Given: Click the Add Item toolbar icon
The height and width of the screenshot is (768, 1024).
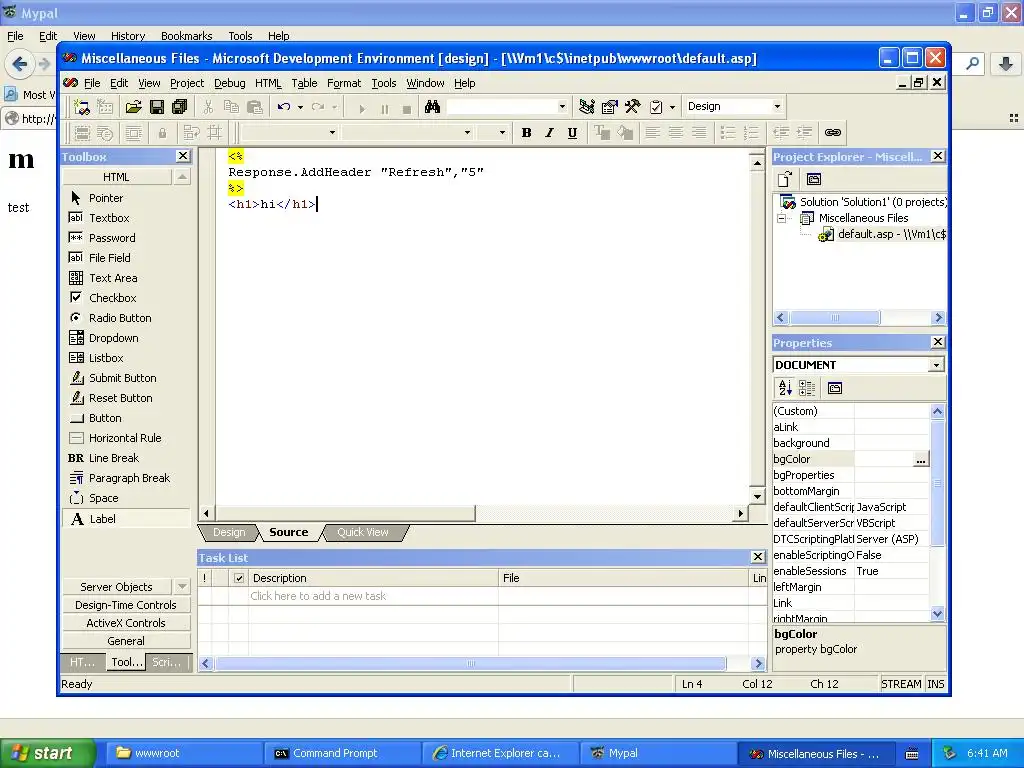Looking at the screenshot, I should click(104, 106).
